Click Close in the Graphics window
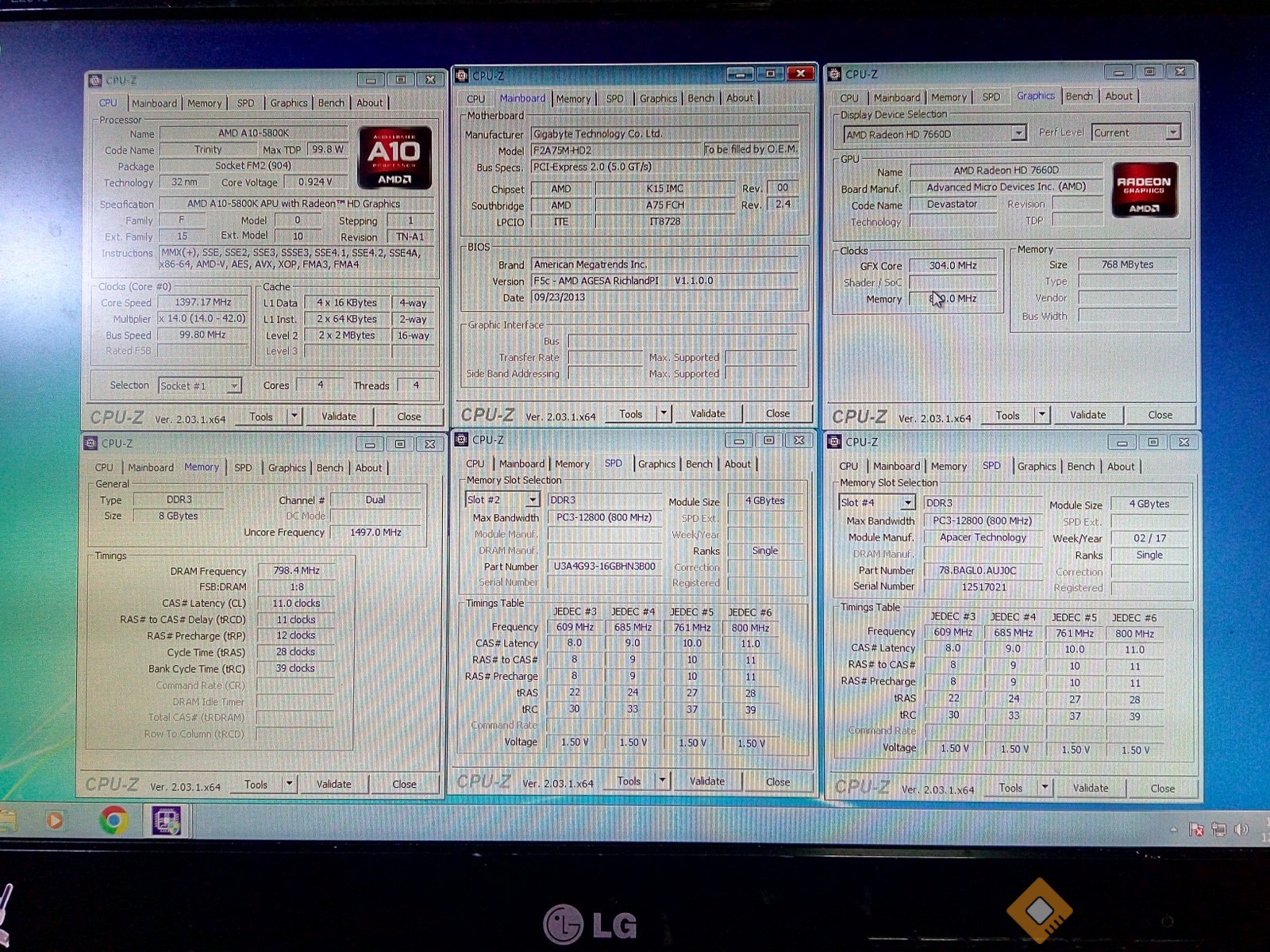 [x=1160, y=415]
